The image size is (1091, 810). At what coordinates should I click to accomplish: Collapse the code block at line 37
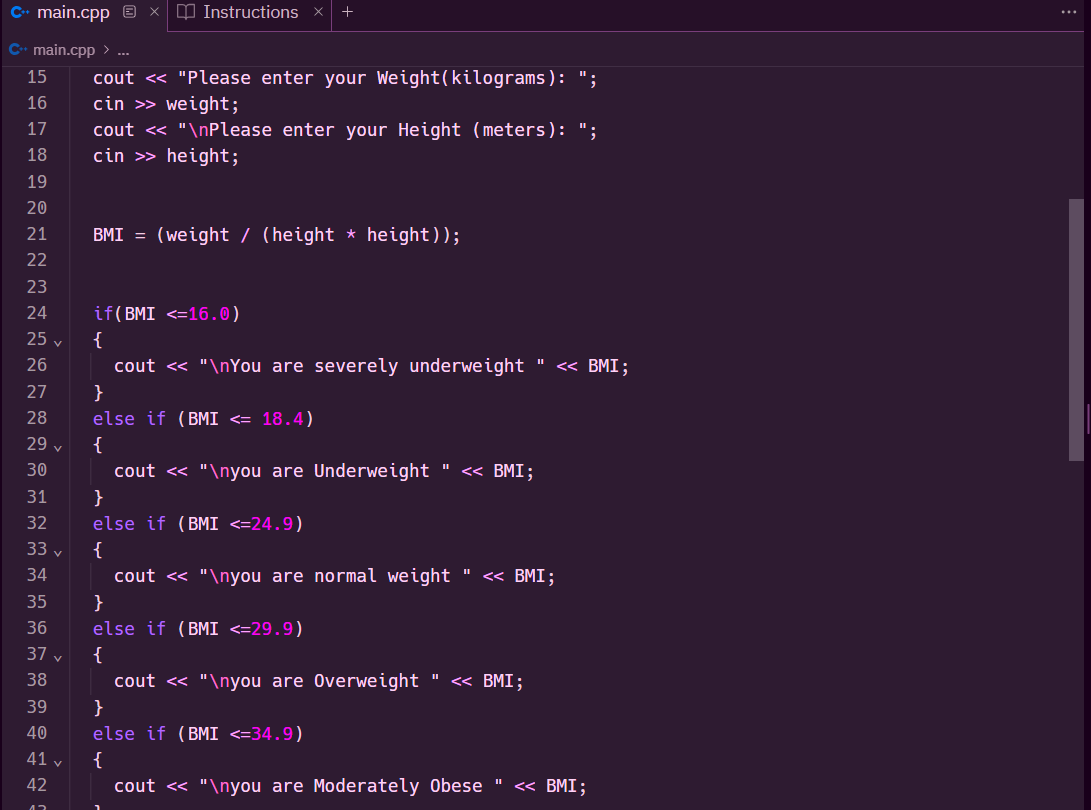click(x=58, y=658)
